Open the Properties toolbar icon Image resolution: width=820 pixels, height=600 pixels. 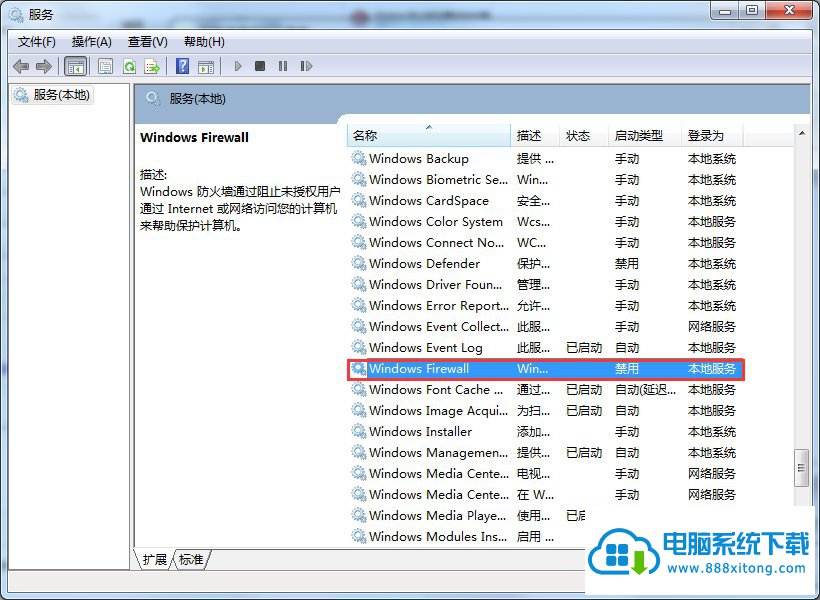[105, 66]
